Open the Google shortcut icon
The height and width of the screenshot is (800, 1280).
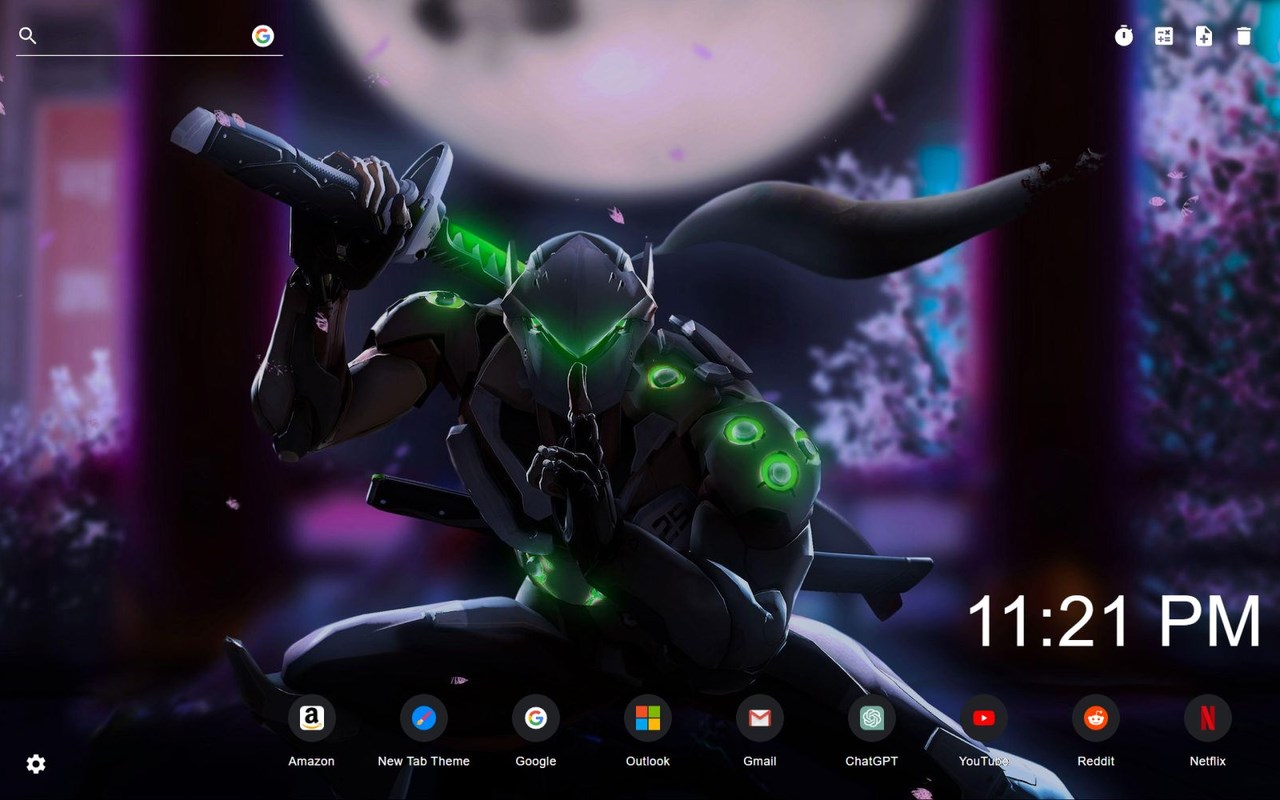[535, 717]
